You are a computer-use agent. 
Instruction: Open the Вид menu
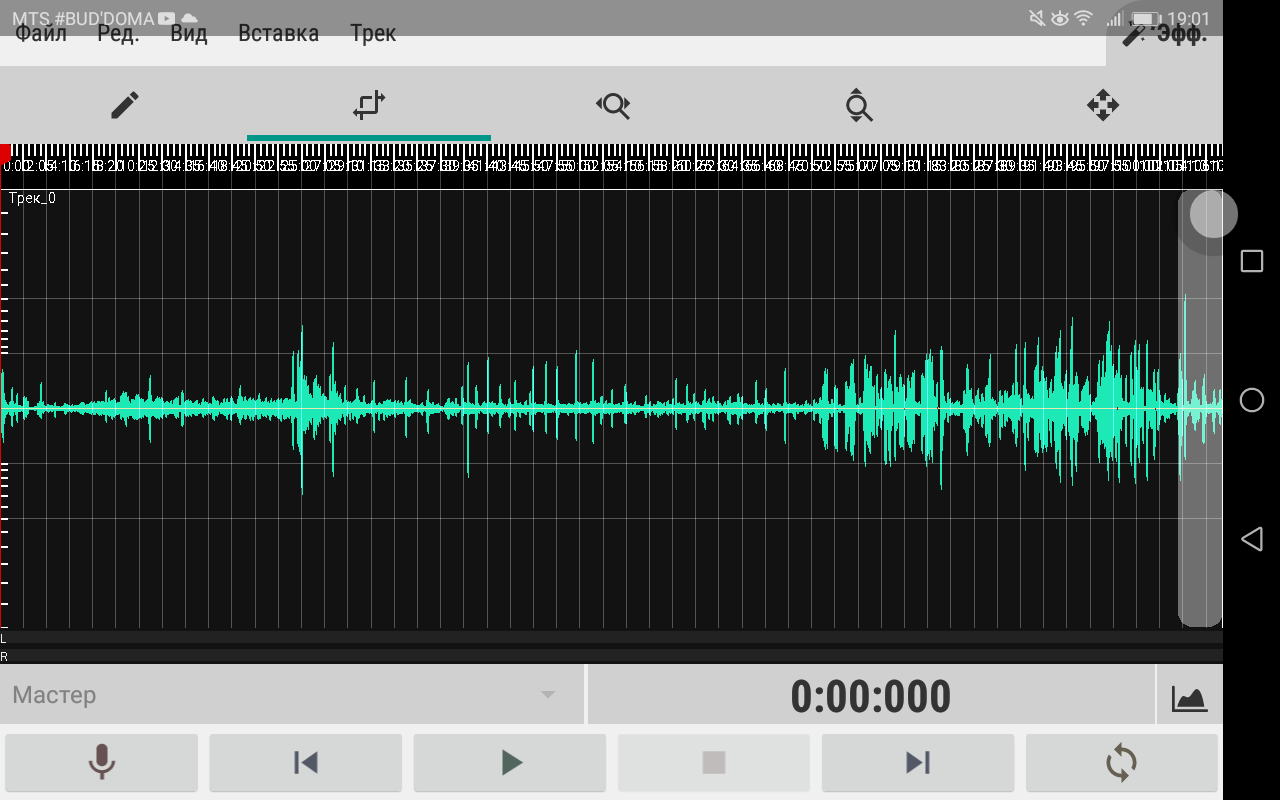(189, 34)
